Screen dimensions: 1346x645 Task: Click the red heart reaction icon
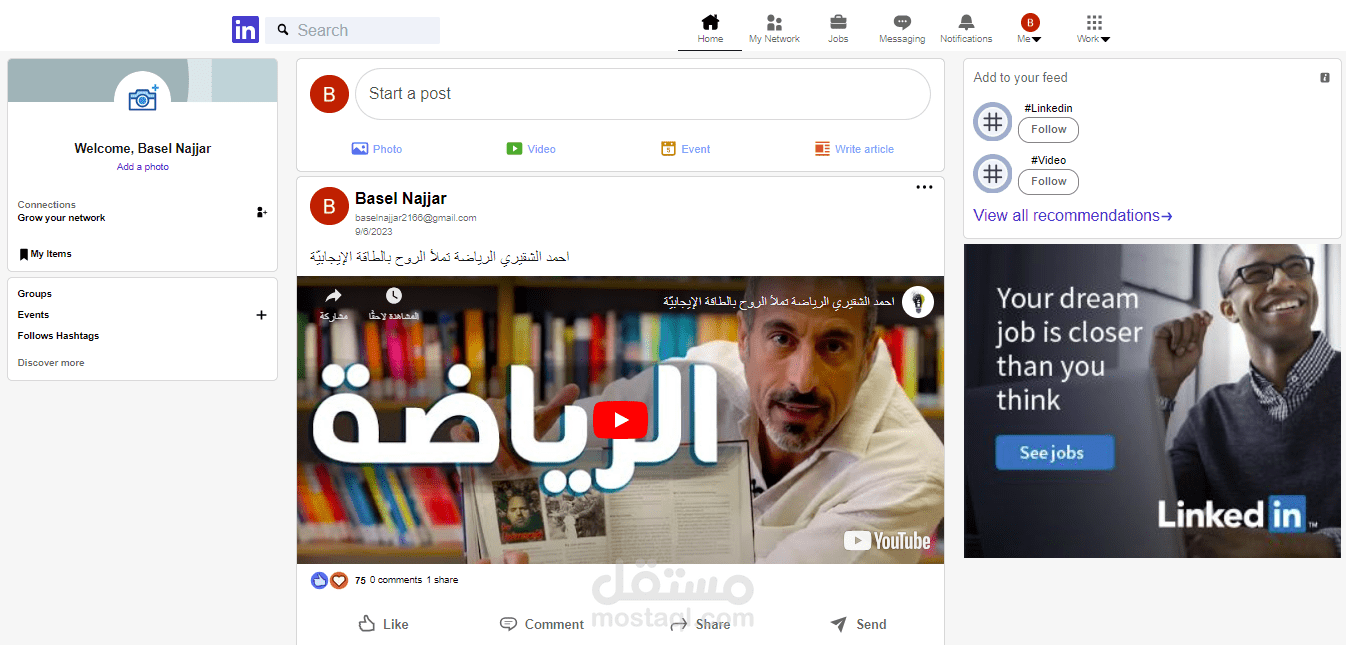(339, 580)
